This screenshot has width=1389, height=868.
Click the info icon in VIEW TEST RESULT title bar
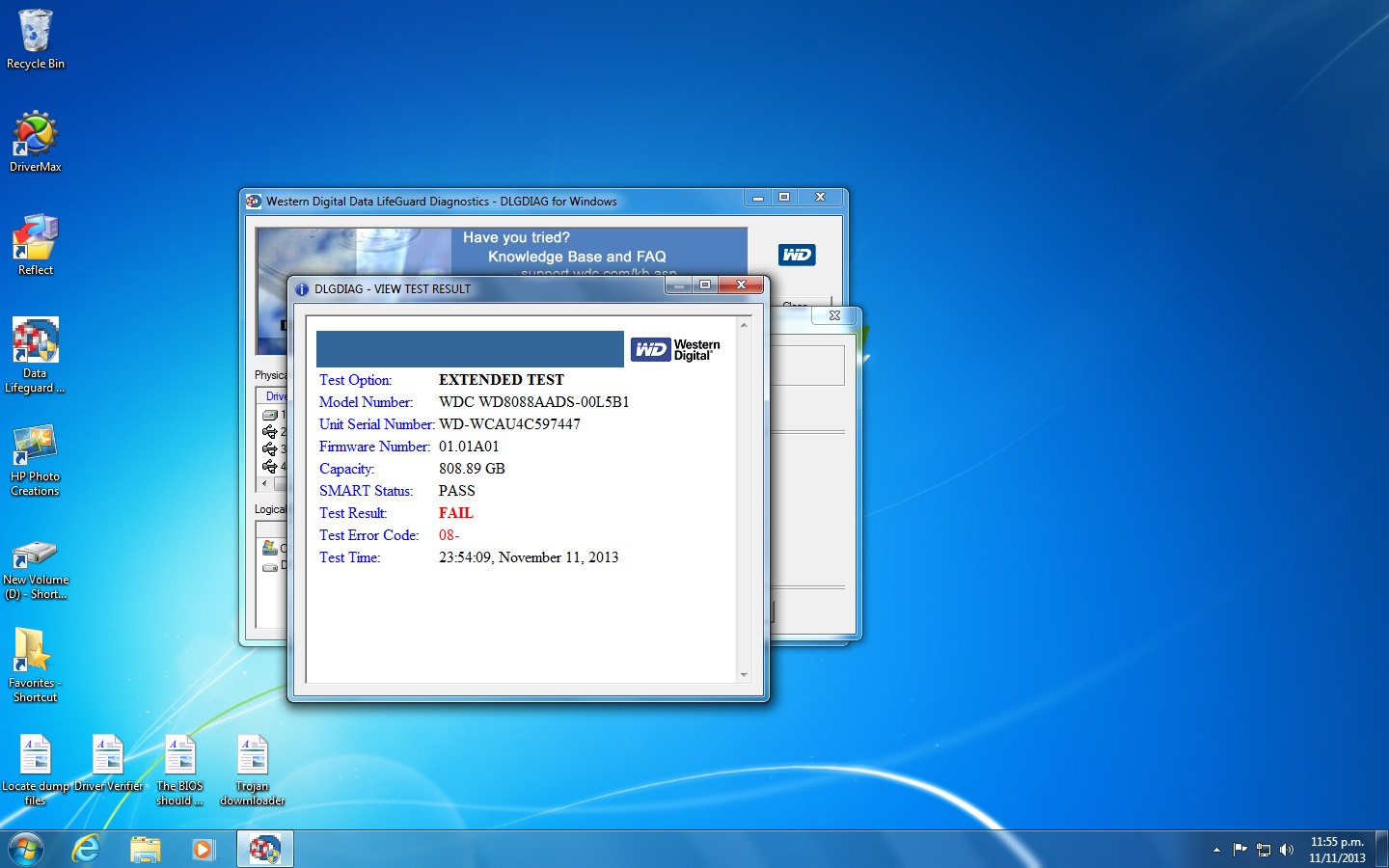point(302,288)
